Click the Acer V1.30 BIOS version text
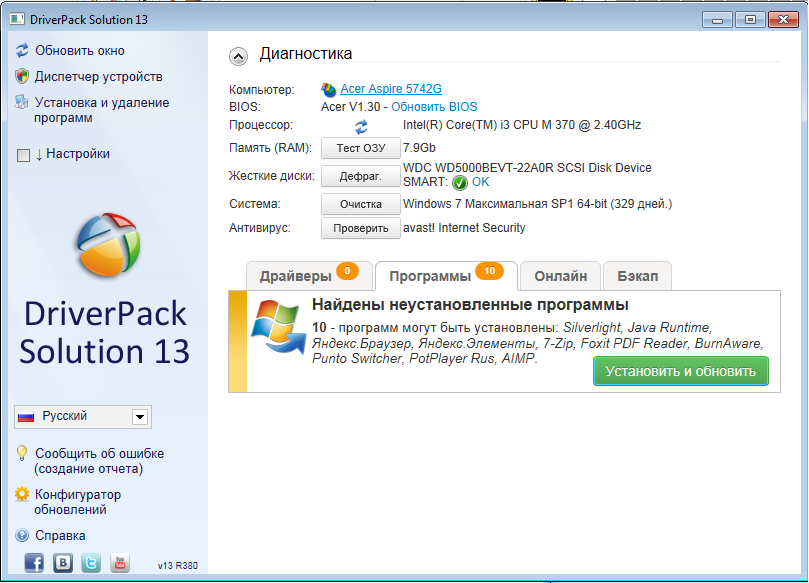This screenshot has width=809, height=583. click(350, 107)
